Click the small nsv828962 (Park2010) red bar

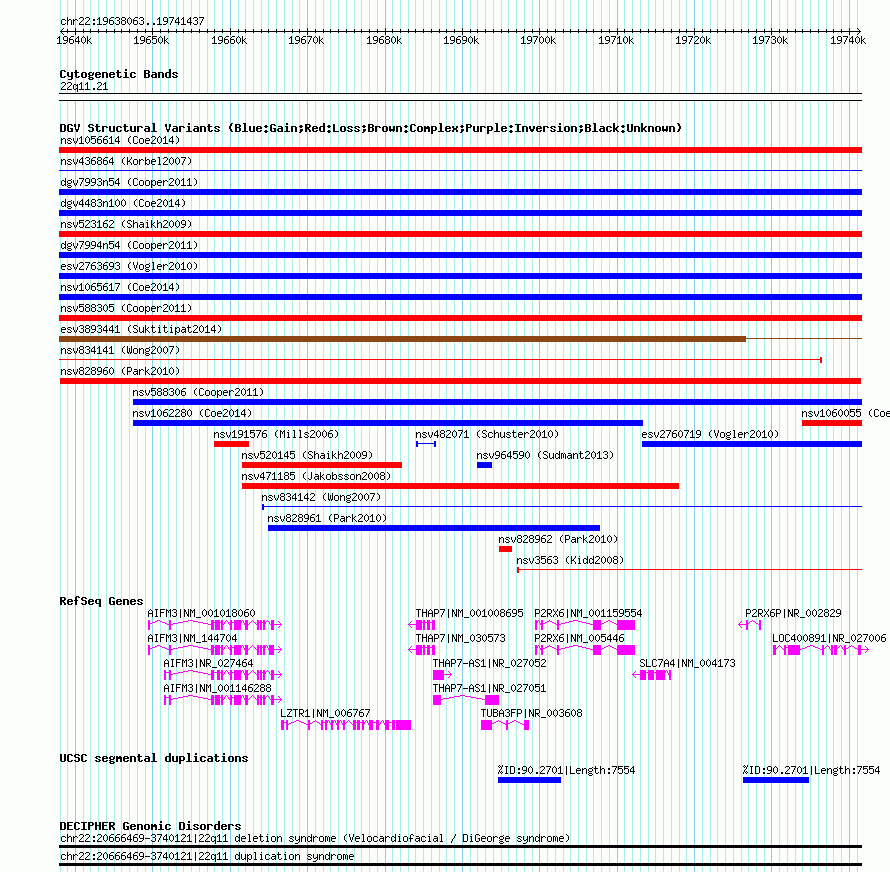(x=505, y=549)
